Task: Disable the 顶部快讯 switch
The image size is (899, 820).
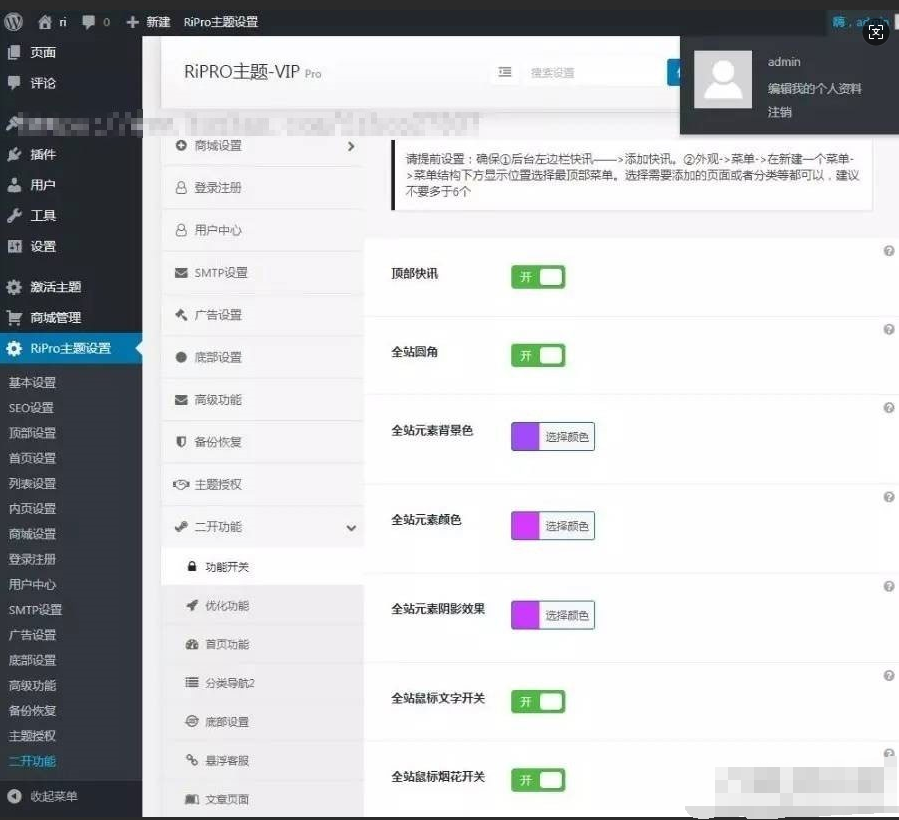Action: coord(538,274)
